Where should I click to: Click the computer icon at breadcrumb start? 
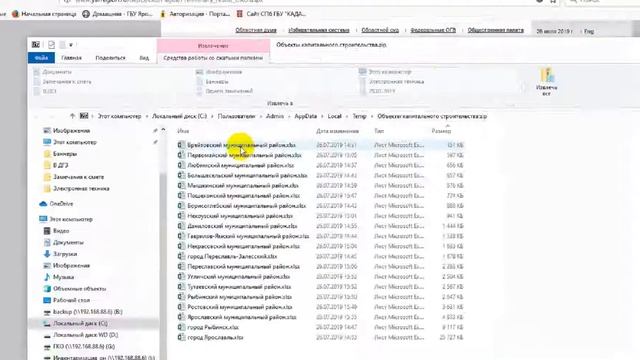click(x=84, y=116)
